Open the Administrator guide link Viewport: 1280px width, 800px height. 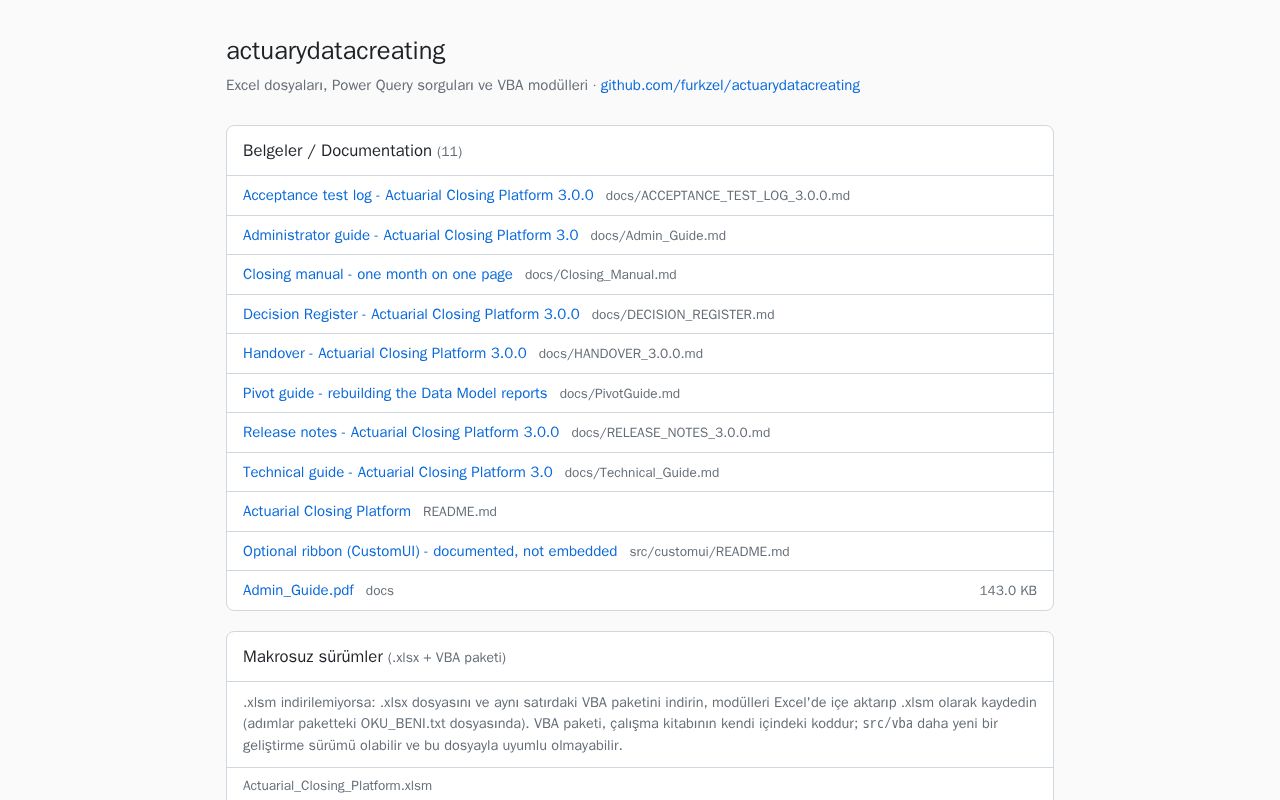[x=411, y=235]
